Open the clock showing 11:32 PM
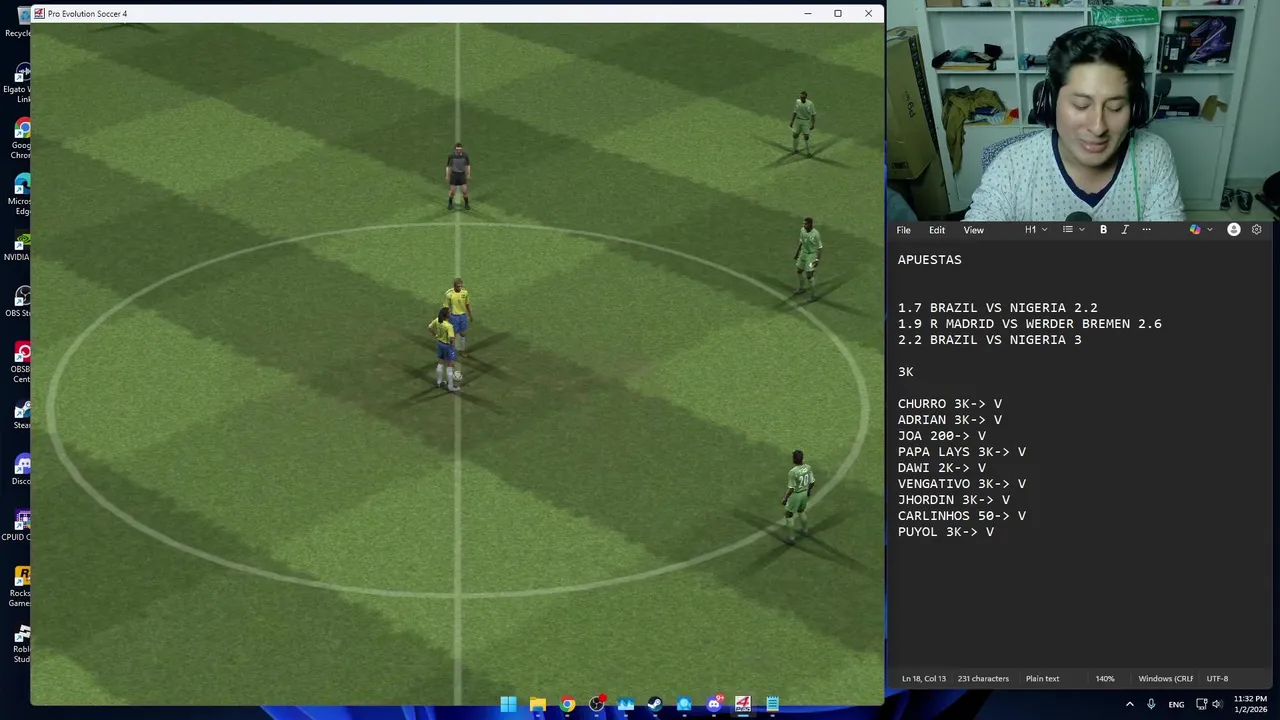1280x720 pixels. pos(1250,704)
